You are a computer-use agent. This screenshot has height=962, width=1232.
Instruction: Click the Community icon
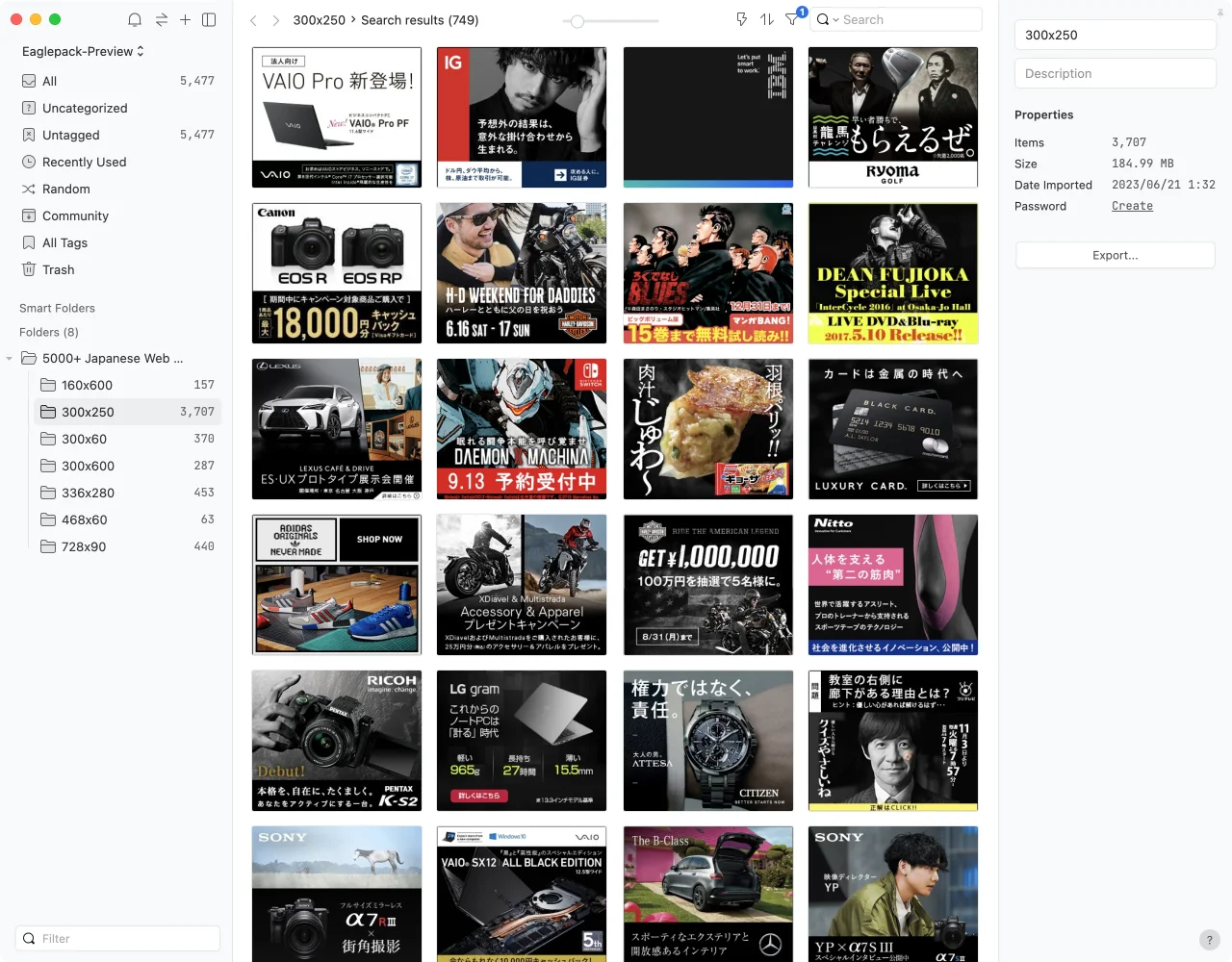pyautogui.click(x=29, y=215)
